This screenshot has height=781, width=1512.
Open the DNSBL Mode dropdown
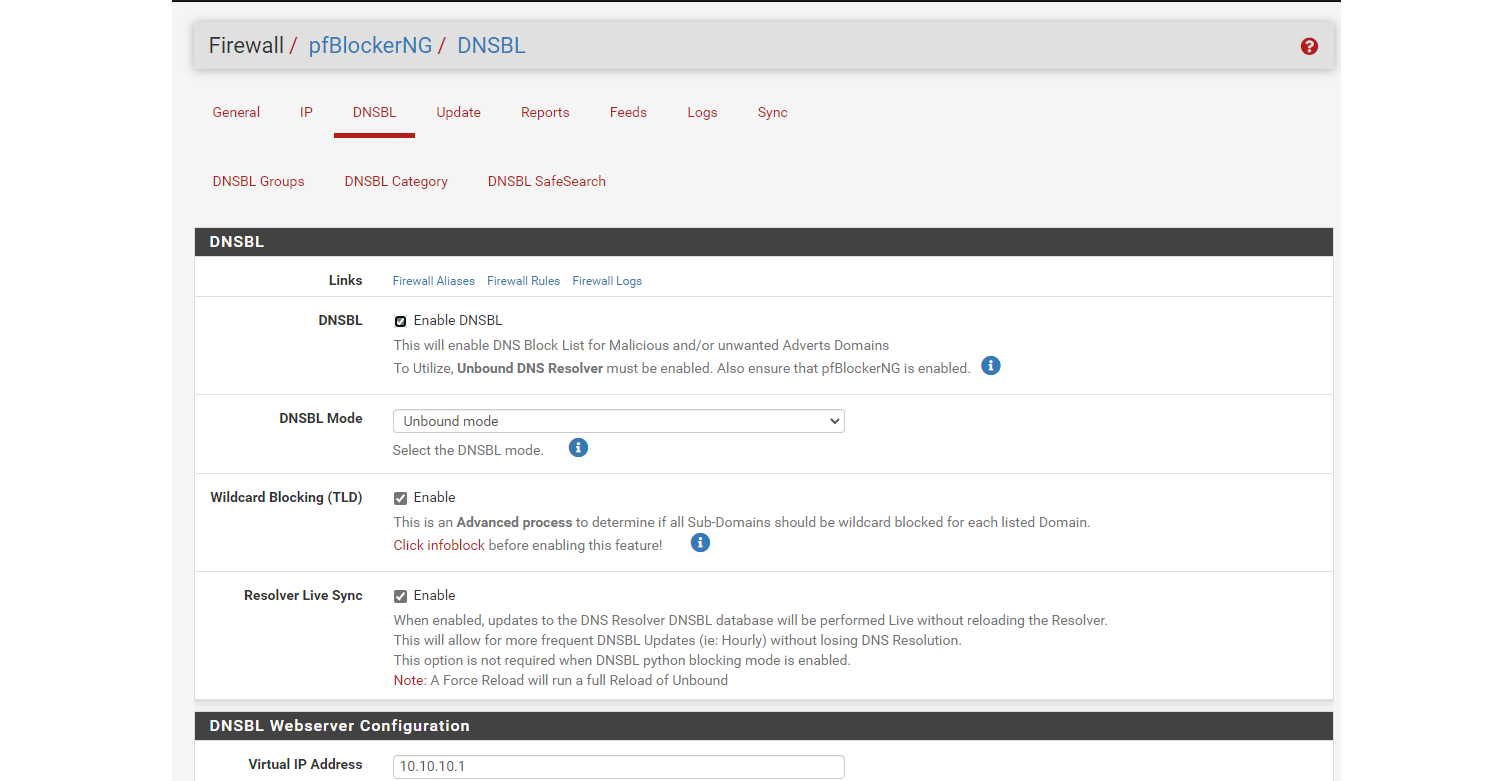(618, 421)
